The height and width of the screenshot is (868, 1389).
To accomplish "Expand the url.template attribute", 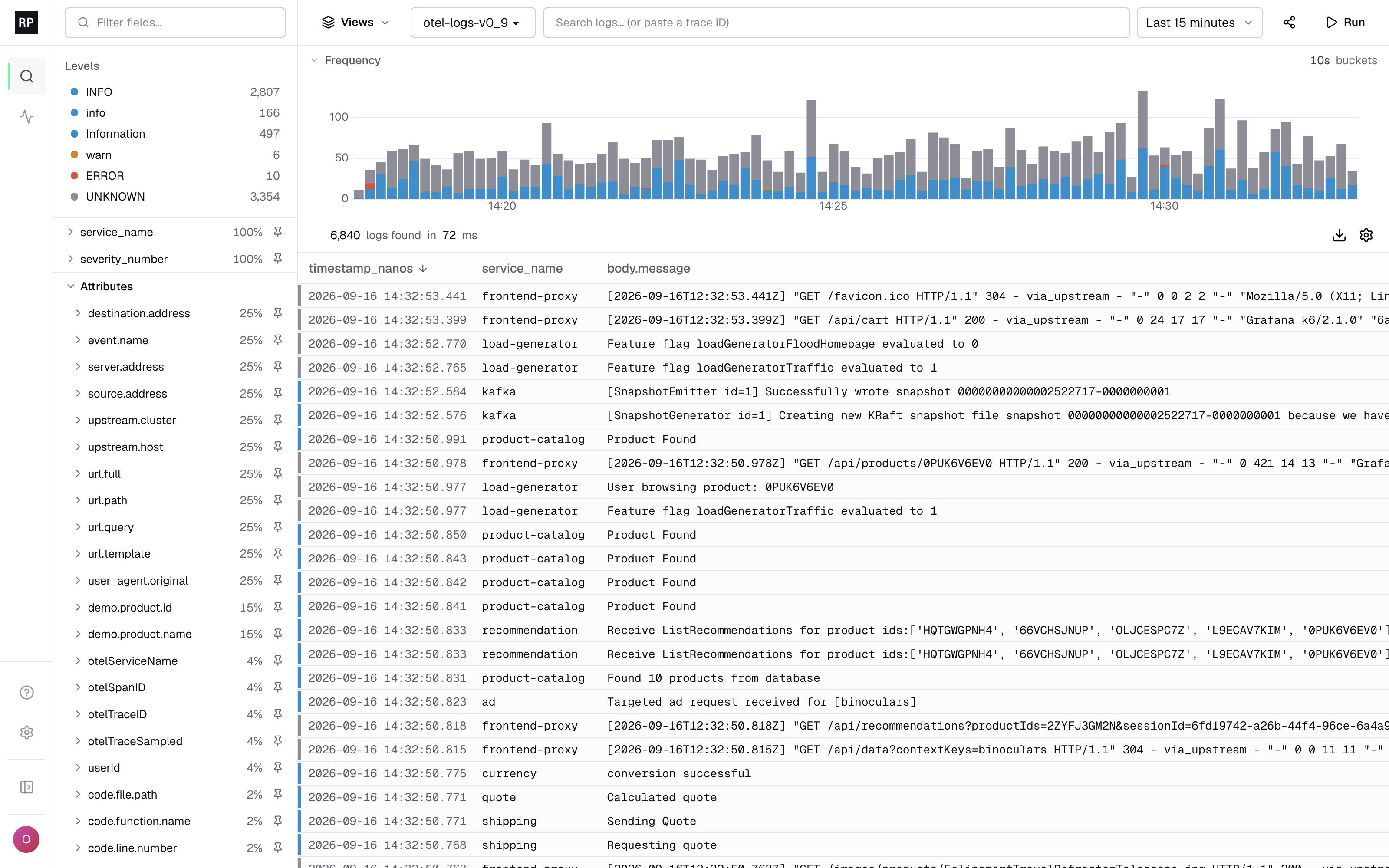I will [x=78, y=553].
